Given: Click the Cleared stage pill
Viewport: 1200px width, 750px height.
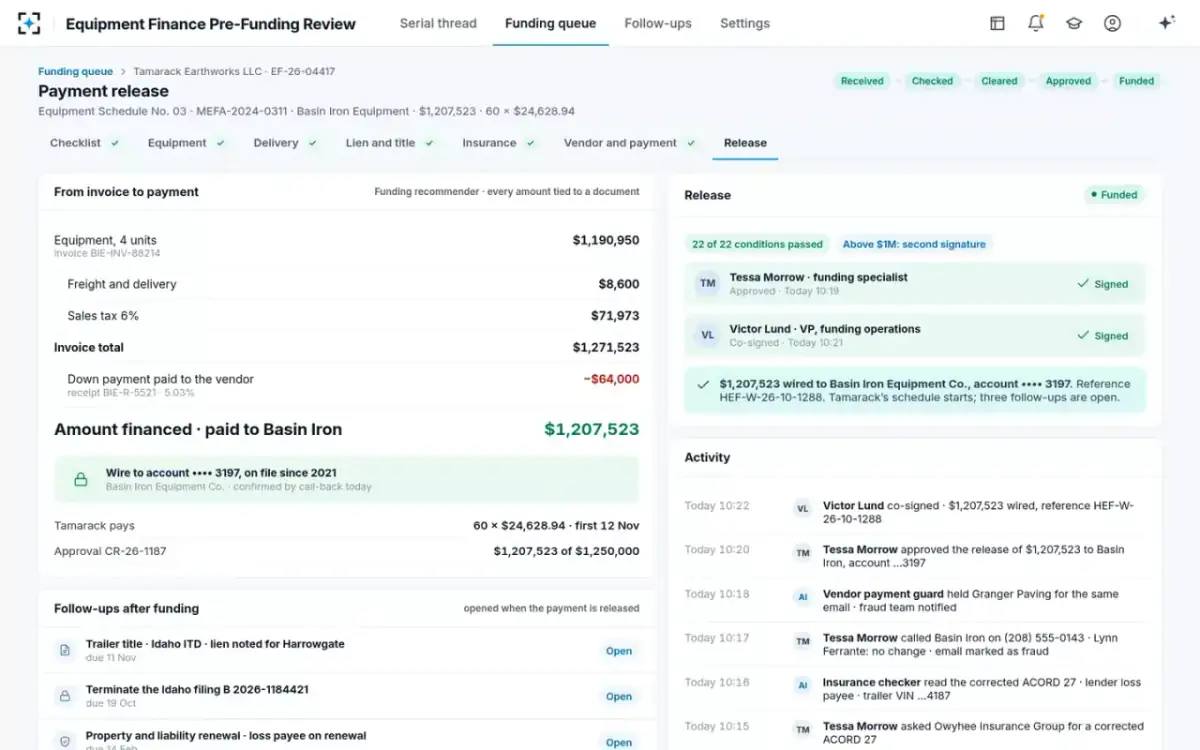Looking at the screenshot, I should (999, 81).
